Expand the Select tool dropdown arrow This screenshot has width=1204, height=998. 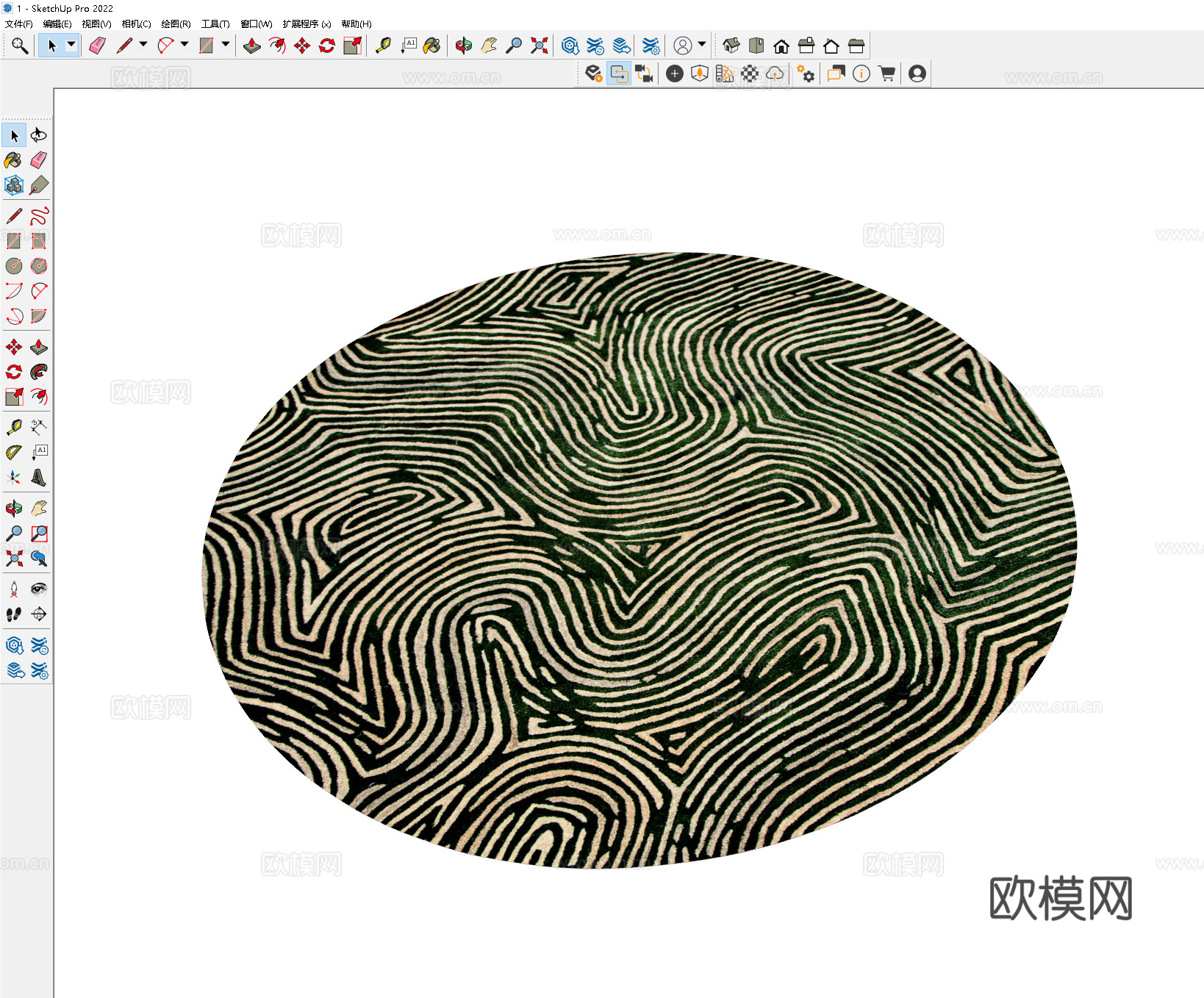71,45
